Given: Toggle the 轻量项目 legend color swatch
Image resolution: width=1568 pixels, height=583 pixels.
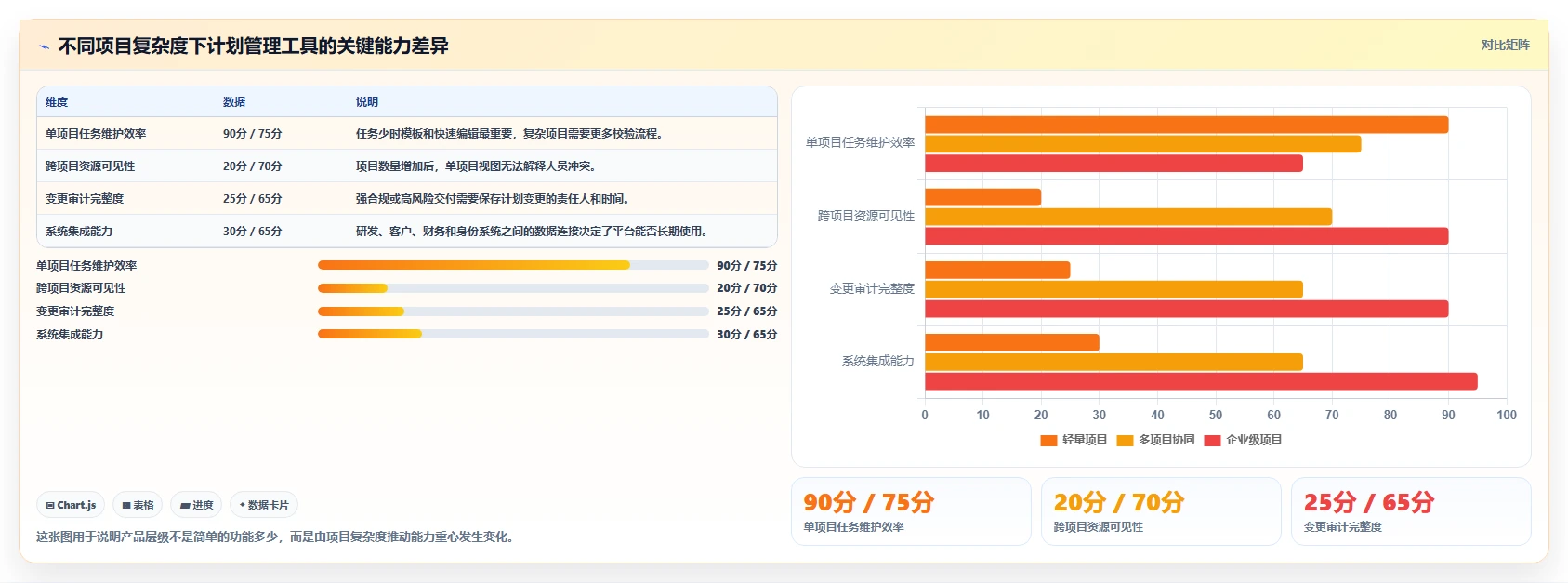Looking at the screenshot, I should tap(1048, 441).
